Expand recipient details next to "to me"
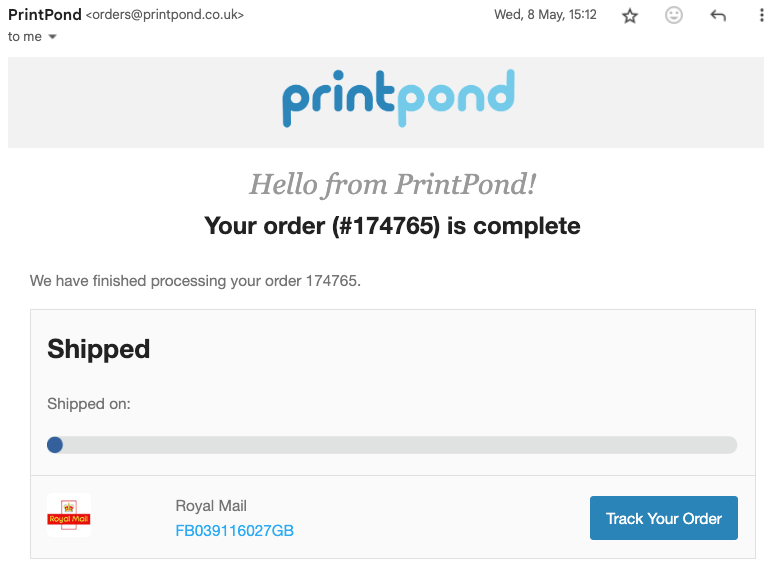This screenshot has width=764, height=564. (x=52, y=37)
